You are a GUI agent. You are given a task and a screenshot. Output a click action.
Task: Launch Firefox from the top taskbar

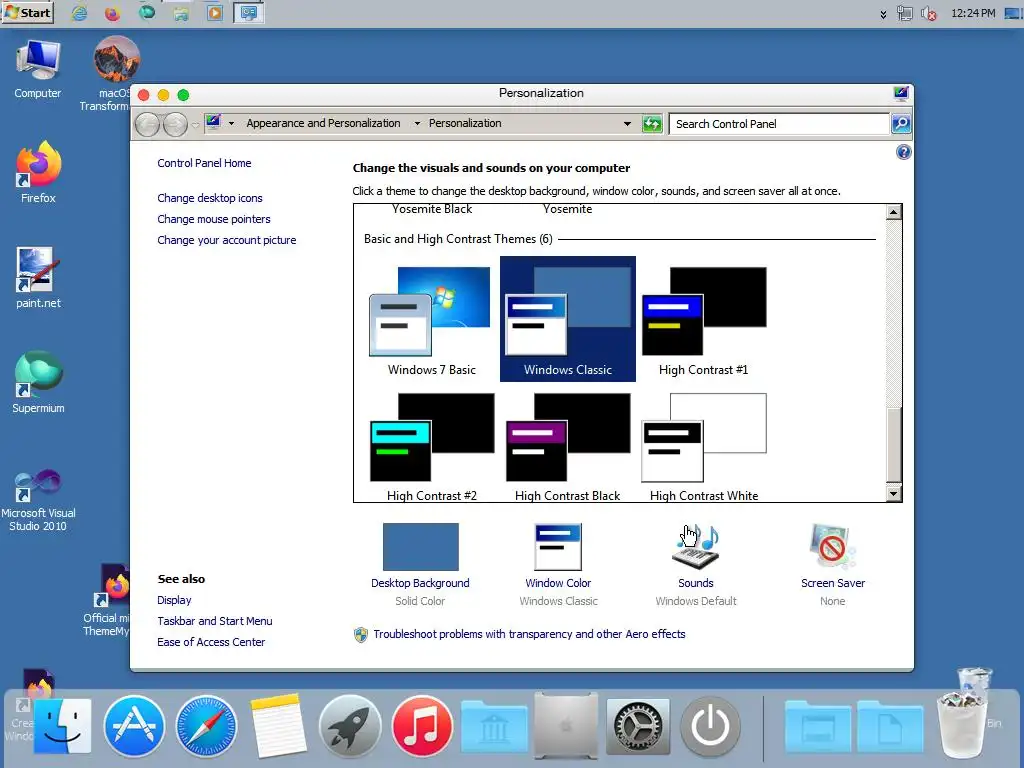(x=113, y=13)
